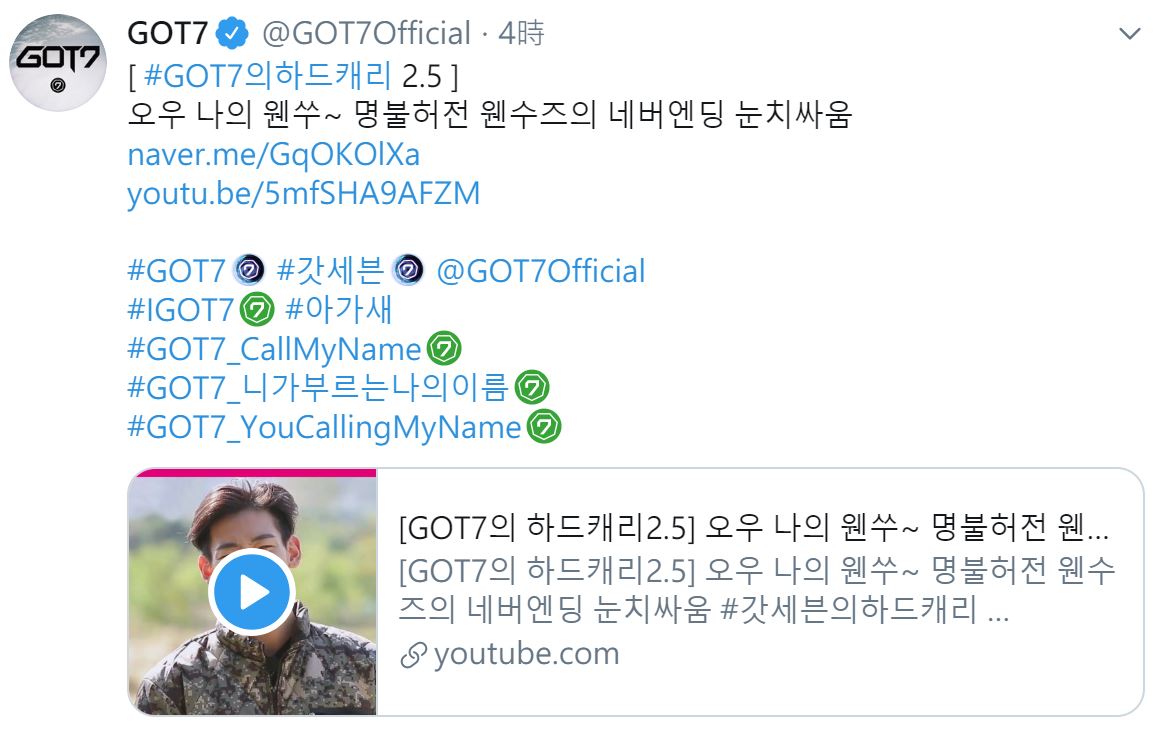
Task: Play the YouTube video preview
Action: click(x=251, y=592)
